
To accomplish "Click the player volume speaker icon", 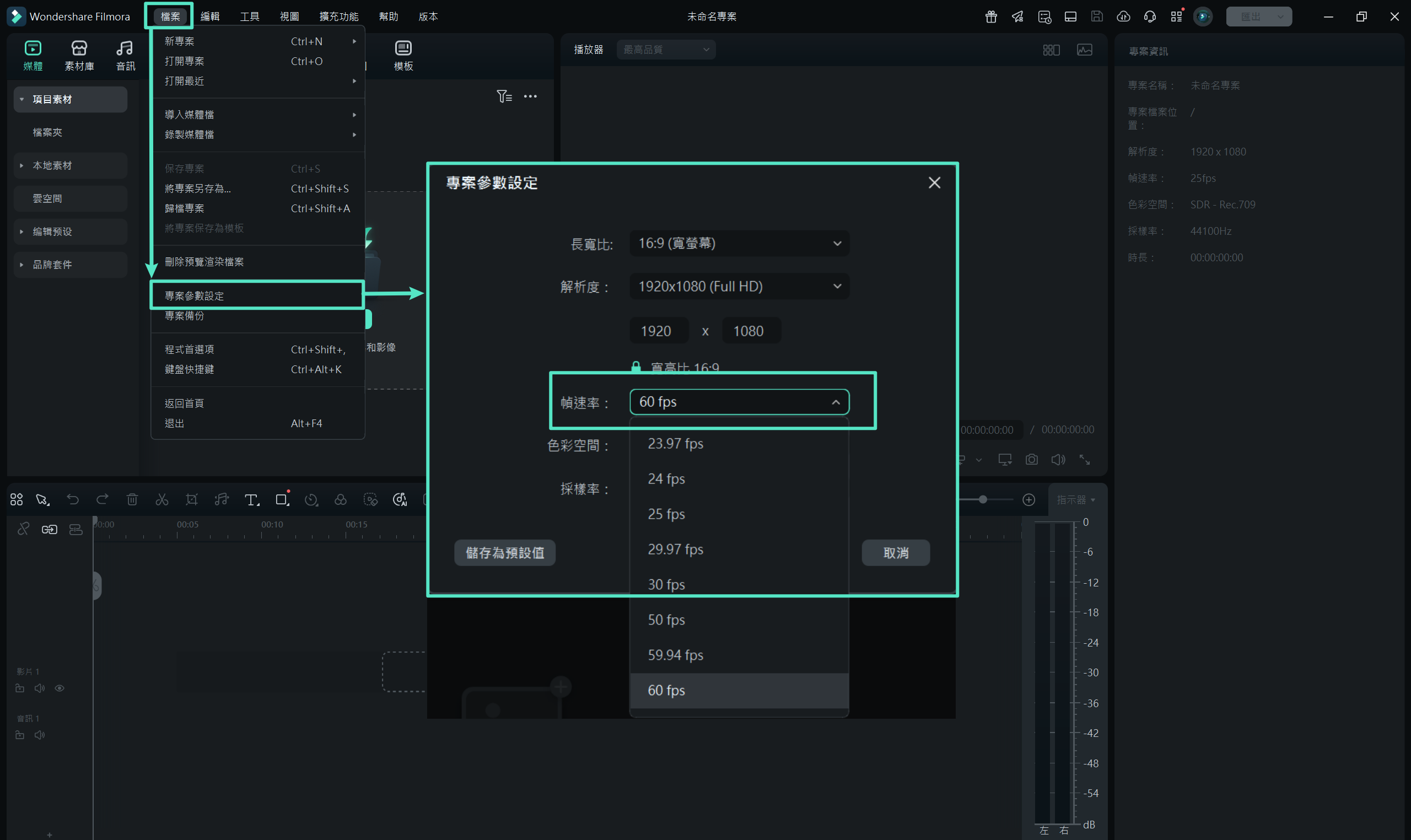I will pos(1058,460).
